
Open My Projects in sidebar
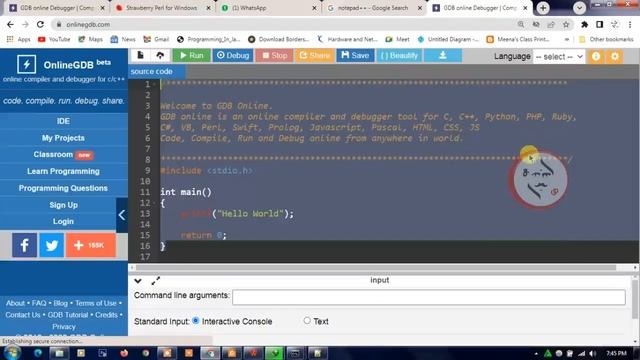click(x=63, y=138)
